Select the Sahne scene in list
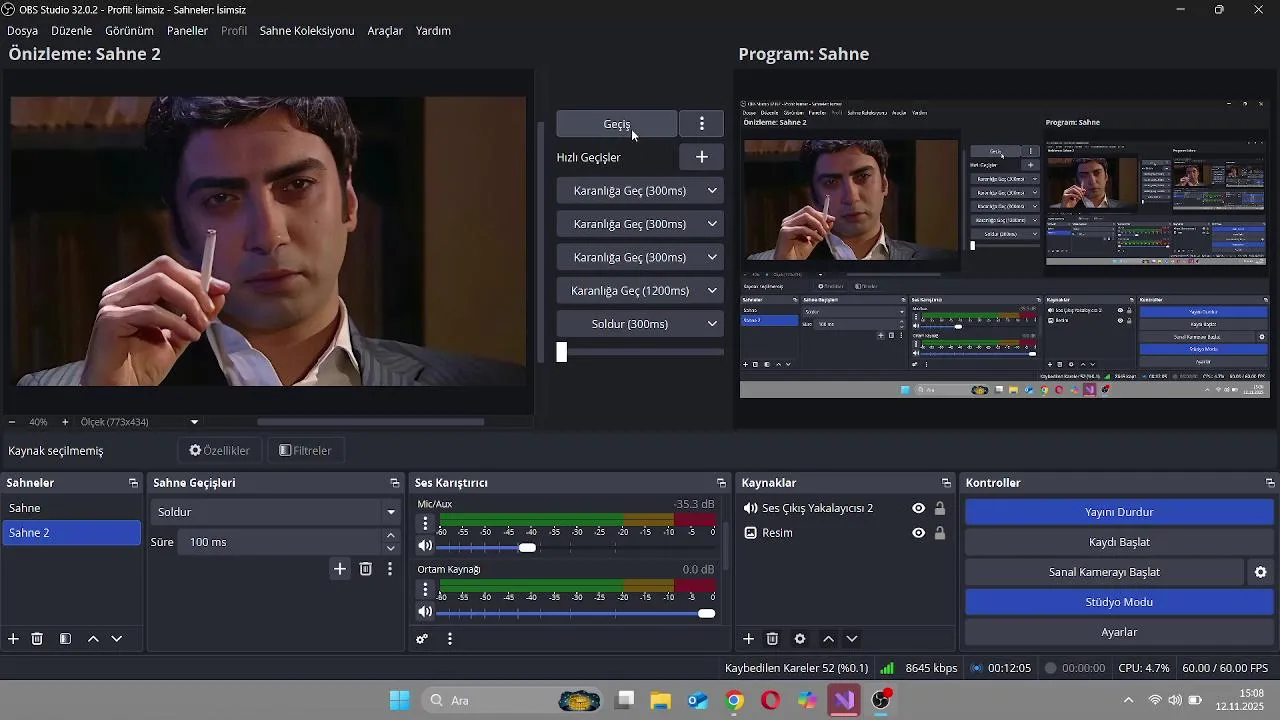1280x720 pixels. click(71, 508)
